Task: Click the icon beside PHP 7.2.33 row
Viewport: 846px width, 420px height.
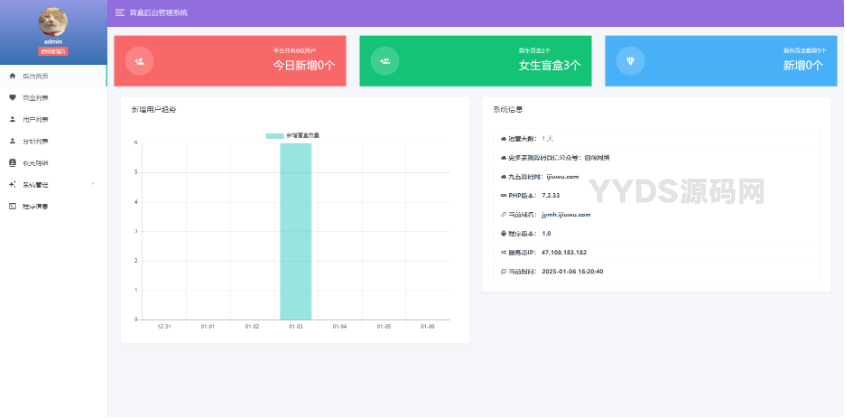Action: 504,195
